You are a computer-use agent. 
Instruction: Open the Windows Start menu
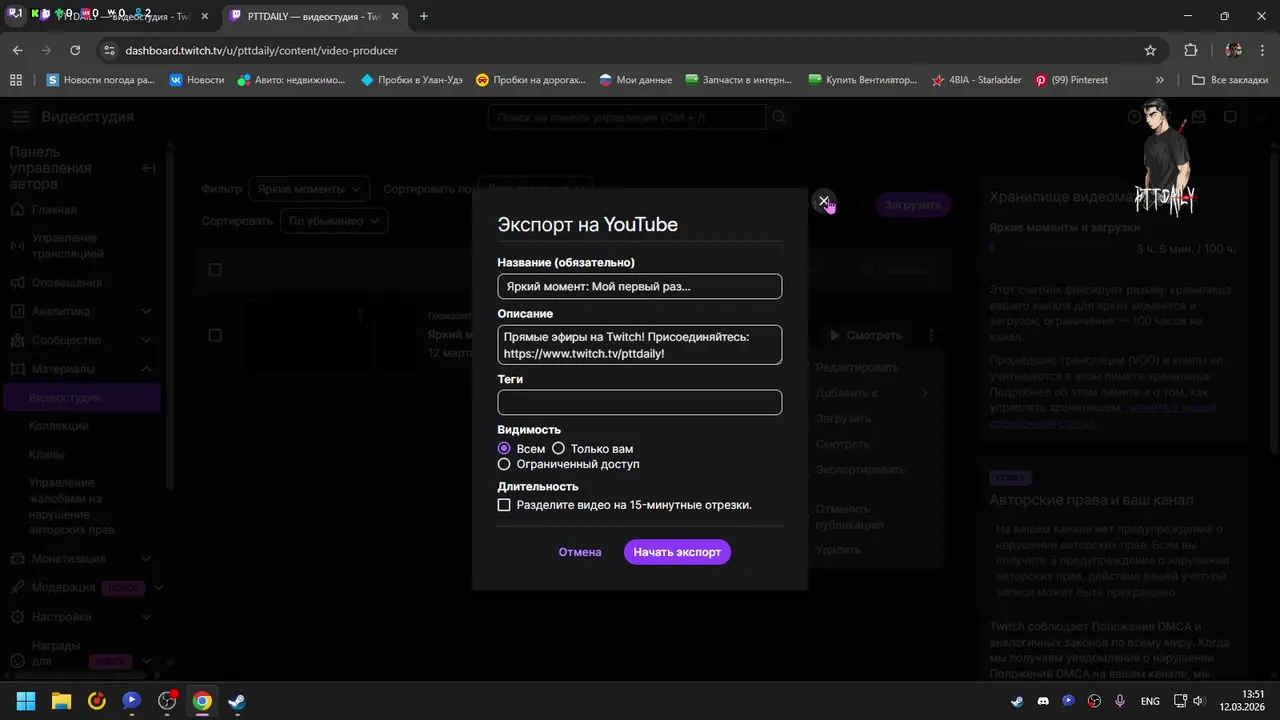26,701
